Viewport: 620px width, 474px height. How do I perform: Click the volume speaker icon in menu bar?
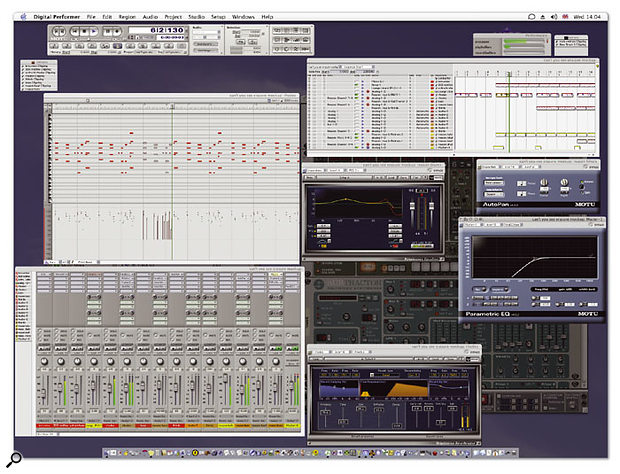[554, 17]
